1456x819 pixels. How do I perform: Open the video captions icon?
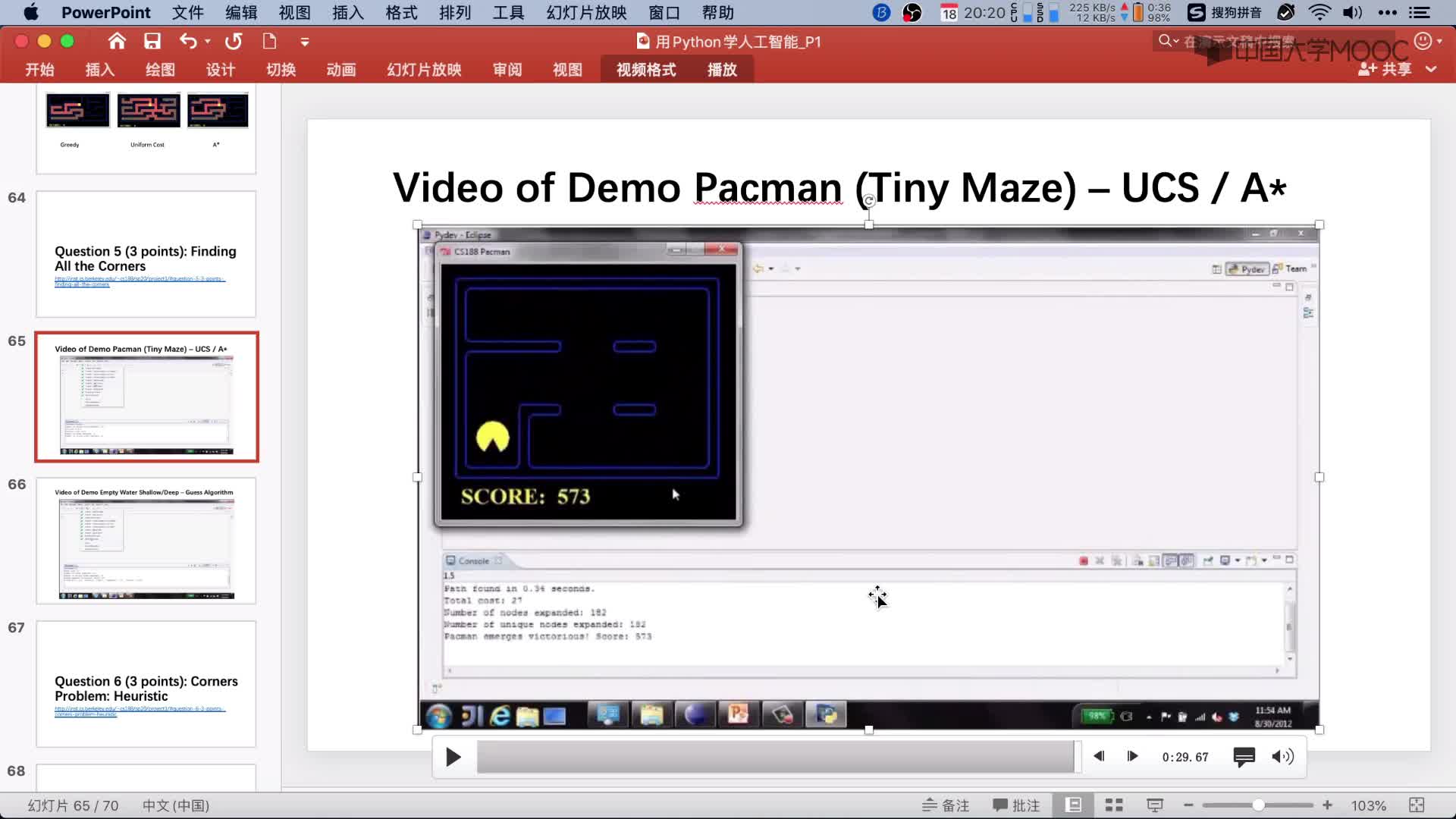click(1244, 757)
